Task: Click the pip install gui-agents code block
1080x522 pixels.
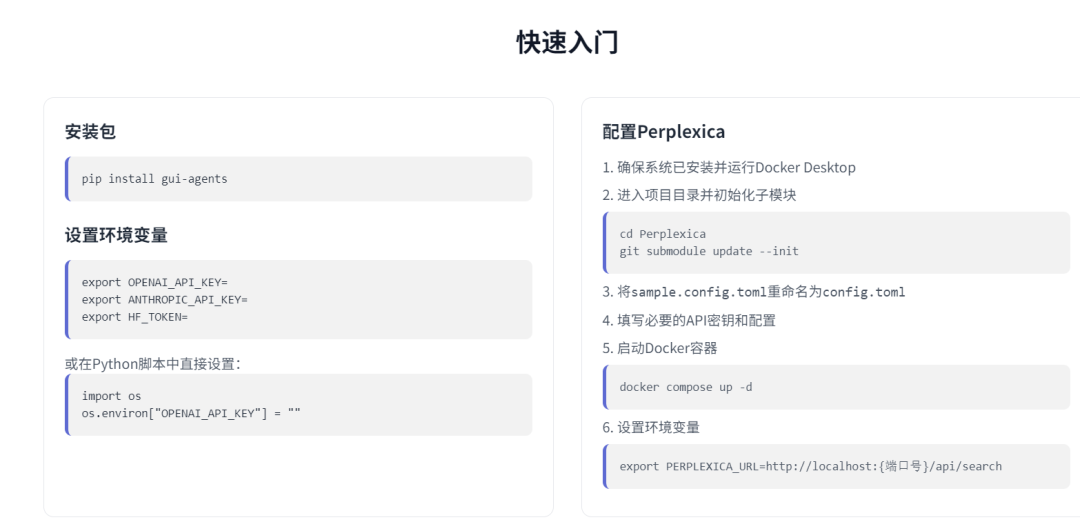Action: tap(299, 179)
